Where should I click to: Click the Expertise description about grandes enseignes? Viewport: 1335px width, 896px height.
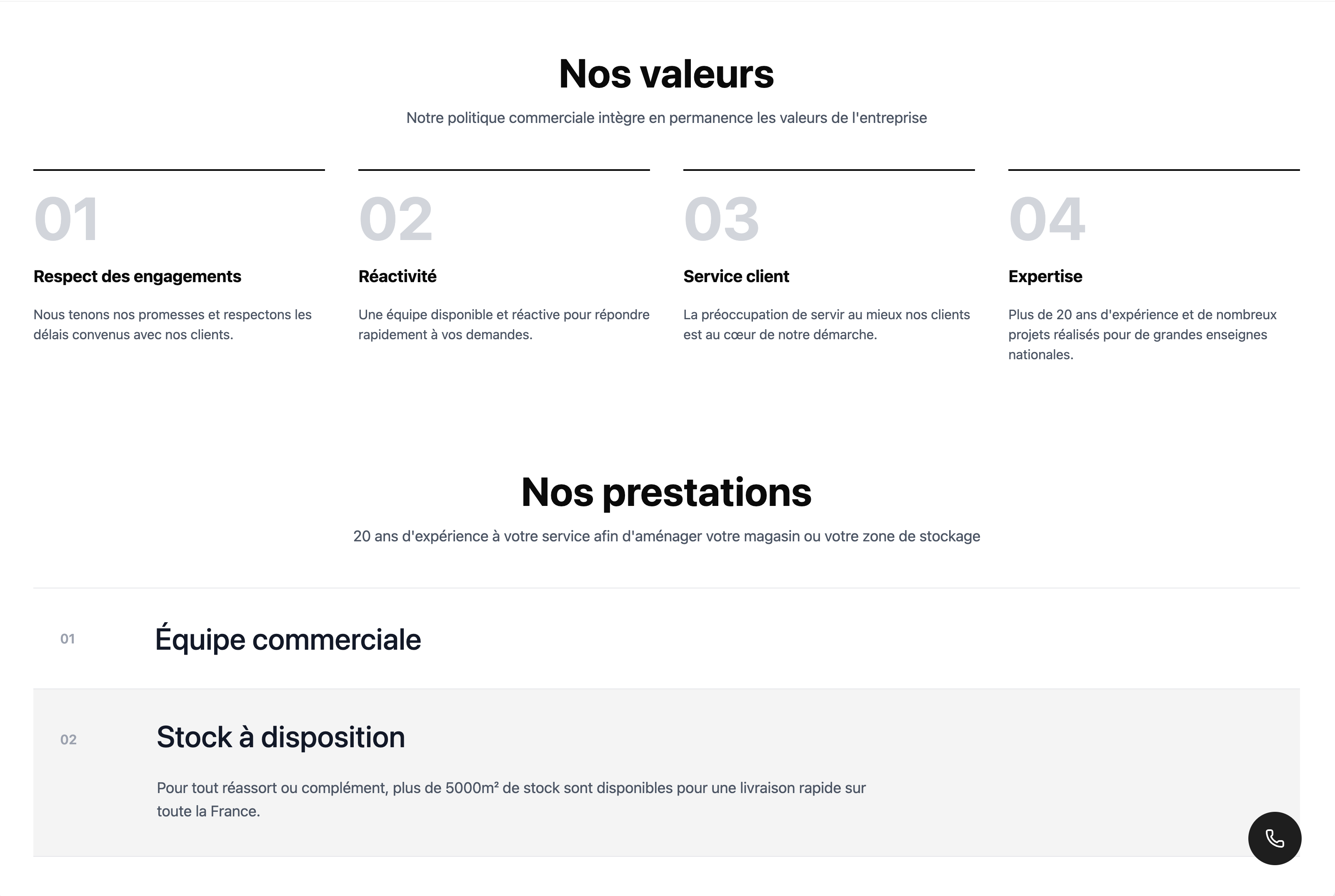click(1142, 334)
